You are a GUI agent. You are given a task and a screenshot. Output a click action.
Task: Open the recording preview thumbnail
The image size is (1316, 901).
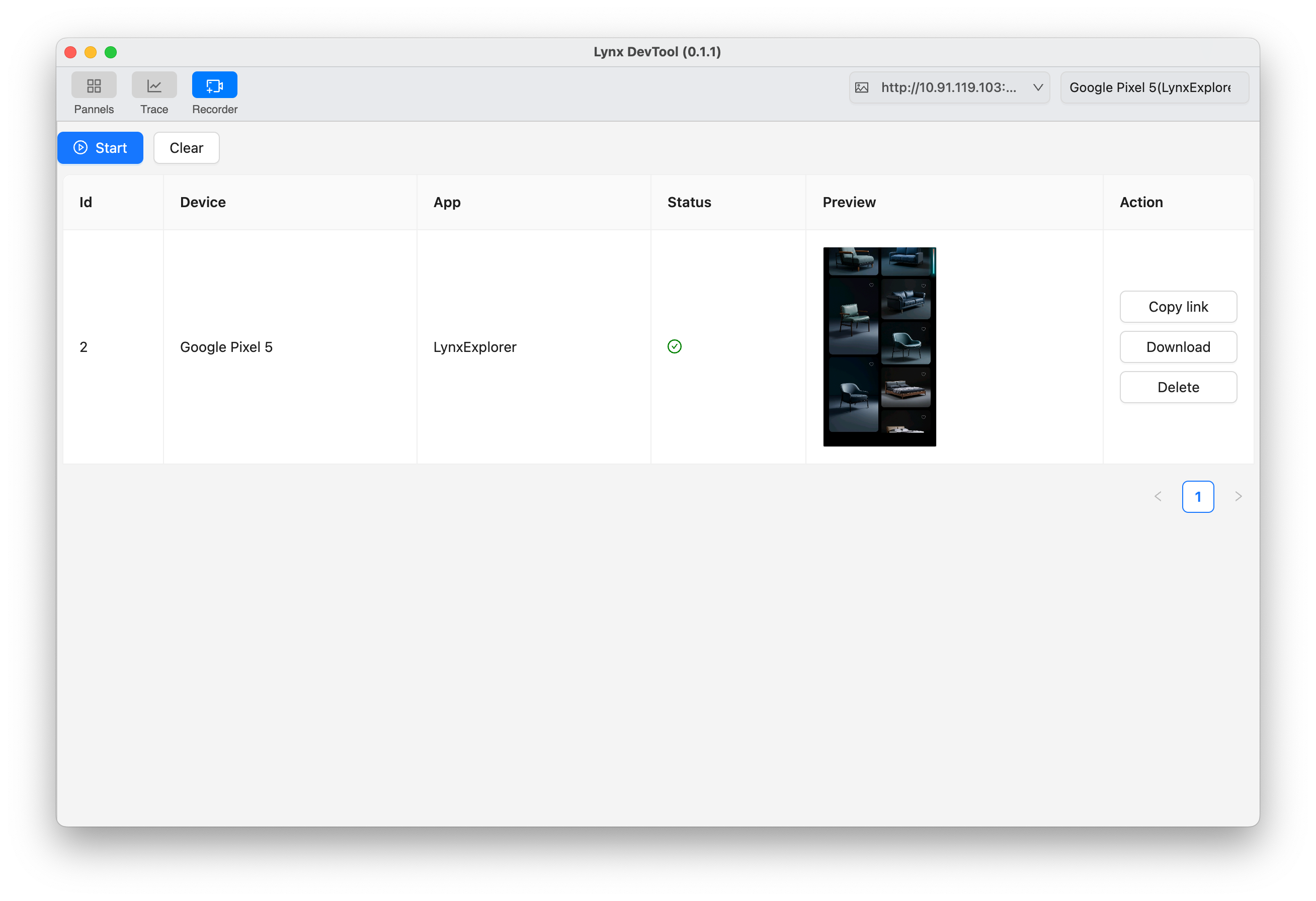click(879, 347)
